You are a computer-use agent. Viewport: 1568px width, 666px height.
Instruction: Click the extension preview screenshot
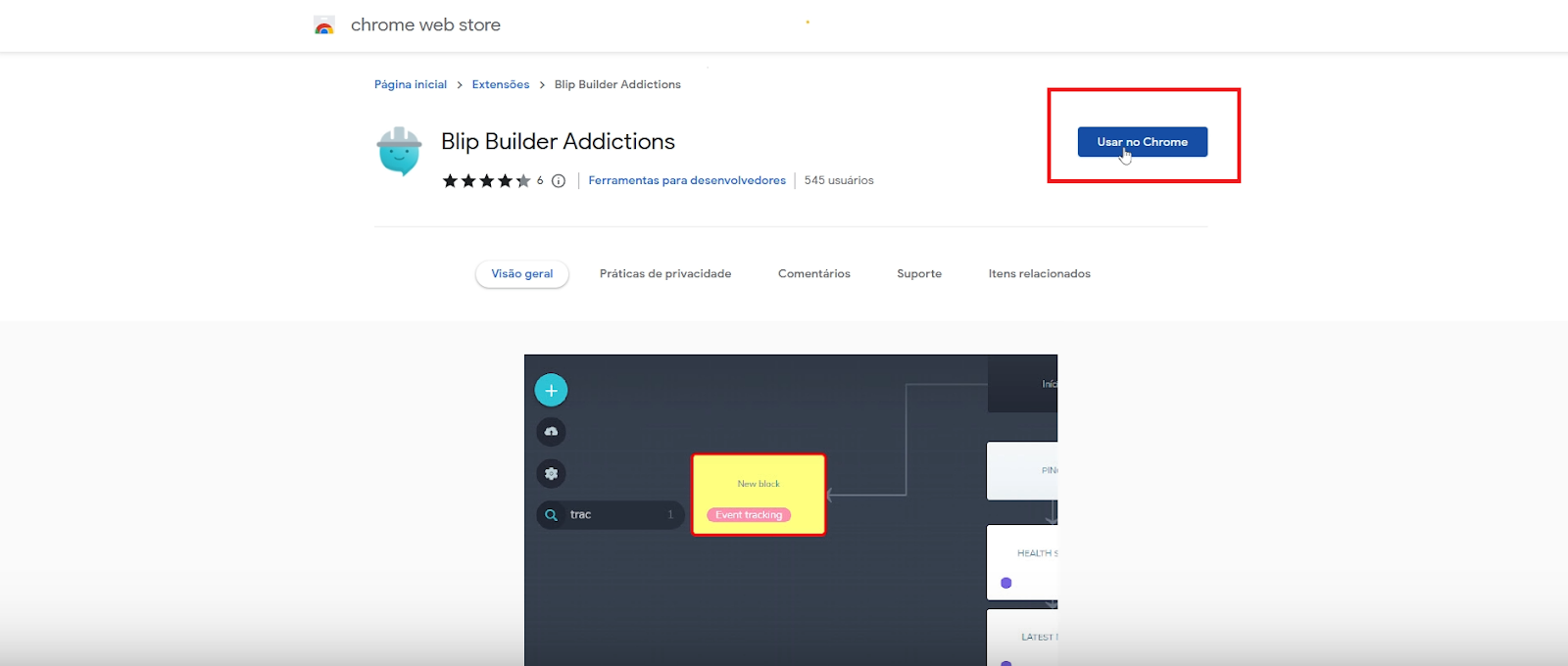791,510
